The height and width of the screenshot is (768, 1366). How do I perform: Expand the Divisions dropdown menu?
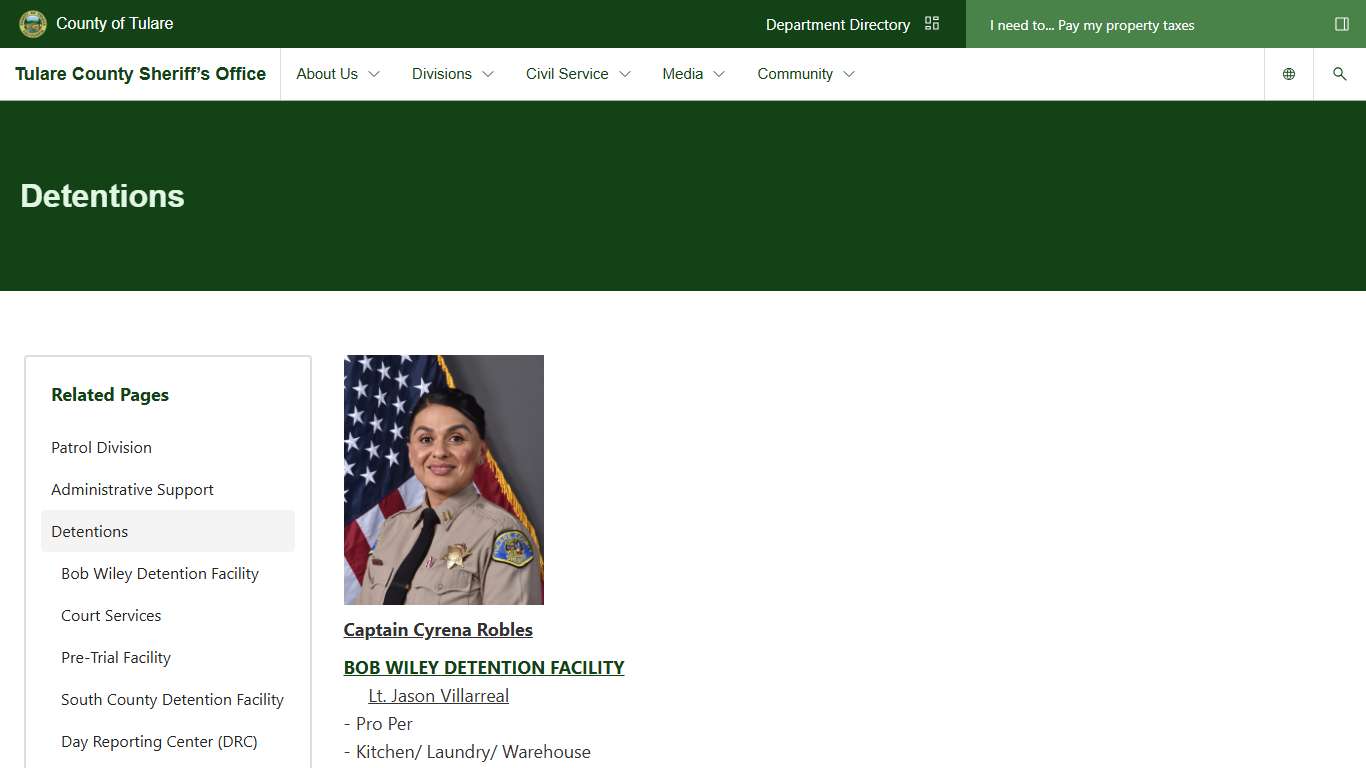point(453,74)
